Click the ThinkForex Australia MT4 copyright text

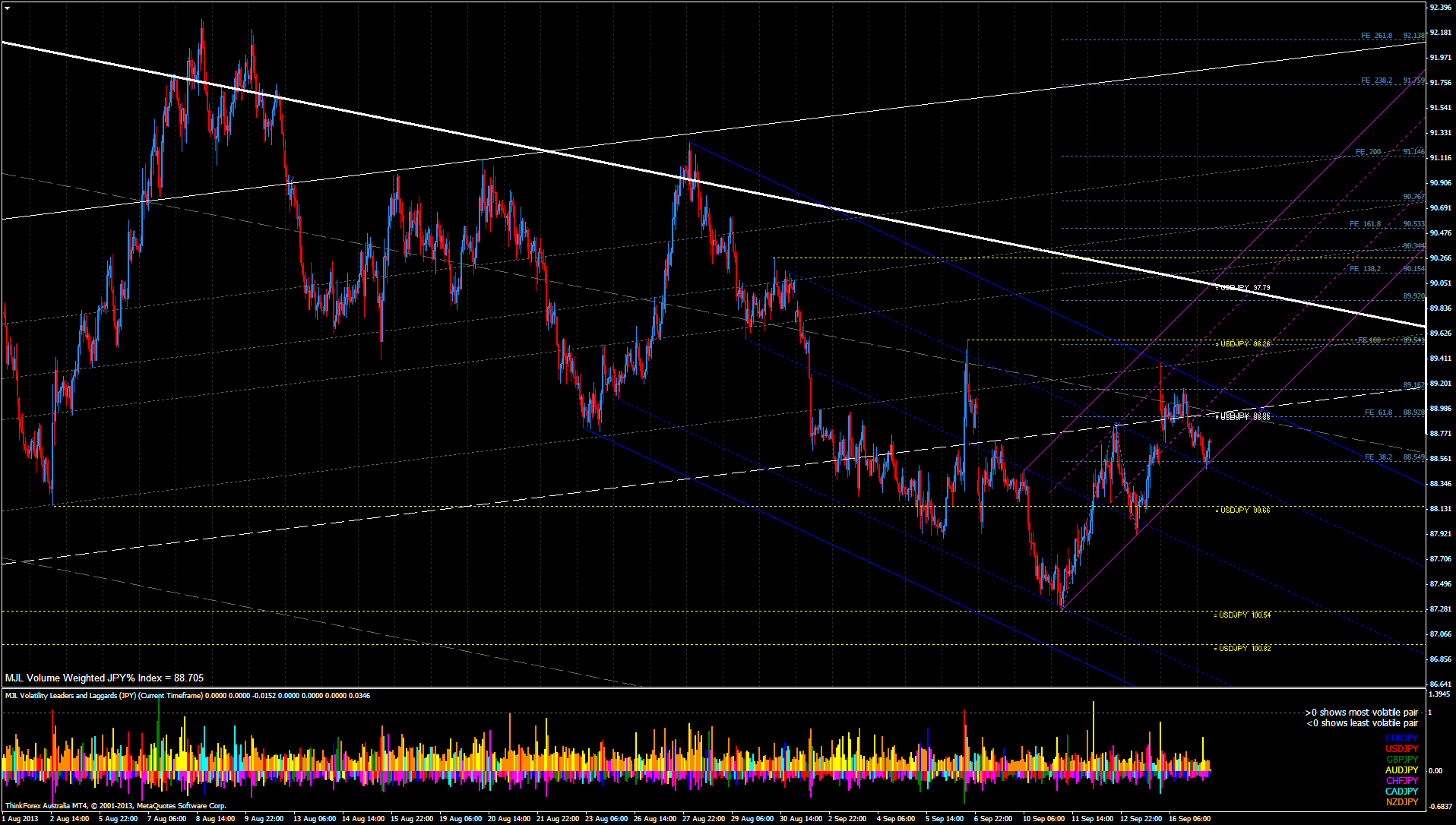pyautogui.click(x=116, y=805)
